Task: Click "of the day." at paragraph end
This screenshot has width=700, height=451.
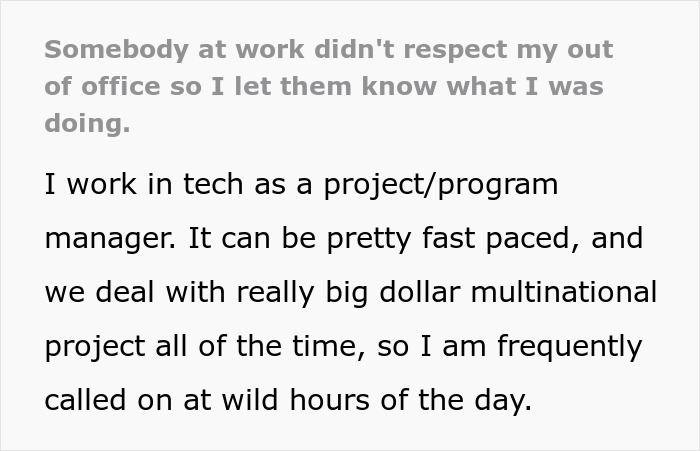Action: click(x=462, y=400)
